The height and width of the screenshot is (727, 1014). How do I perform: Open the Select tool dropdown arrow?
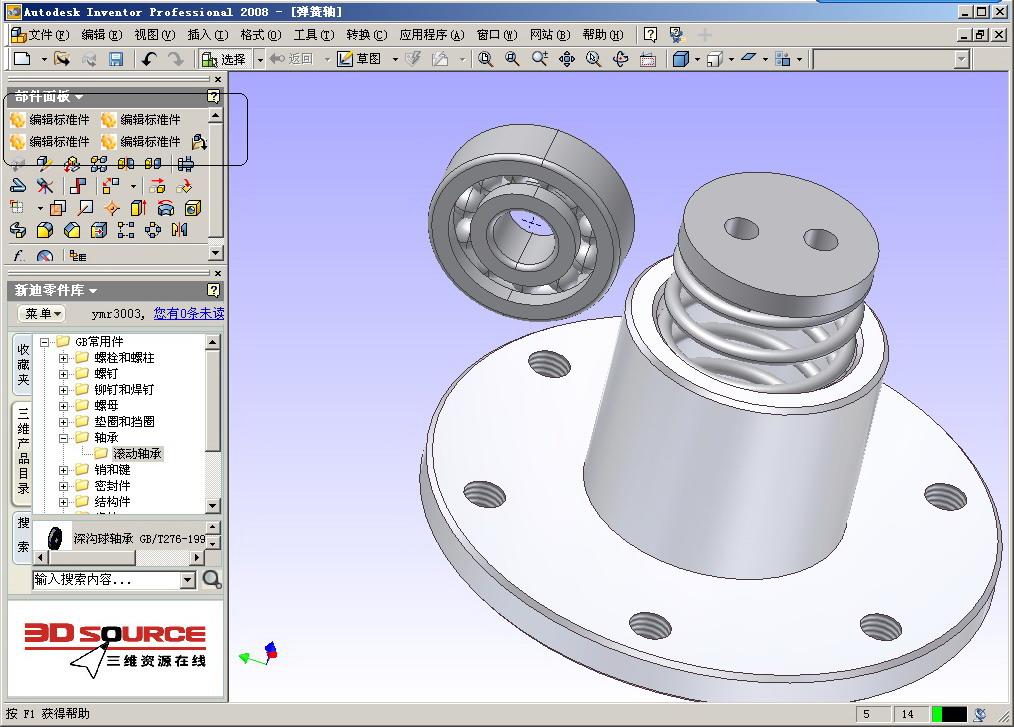[259, 60]
